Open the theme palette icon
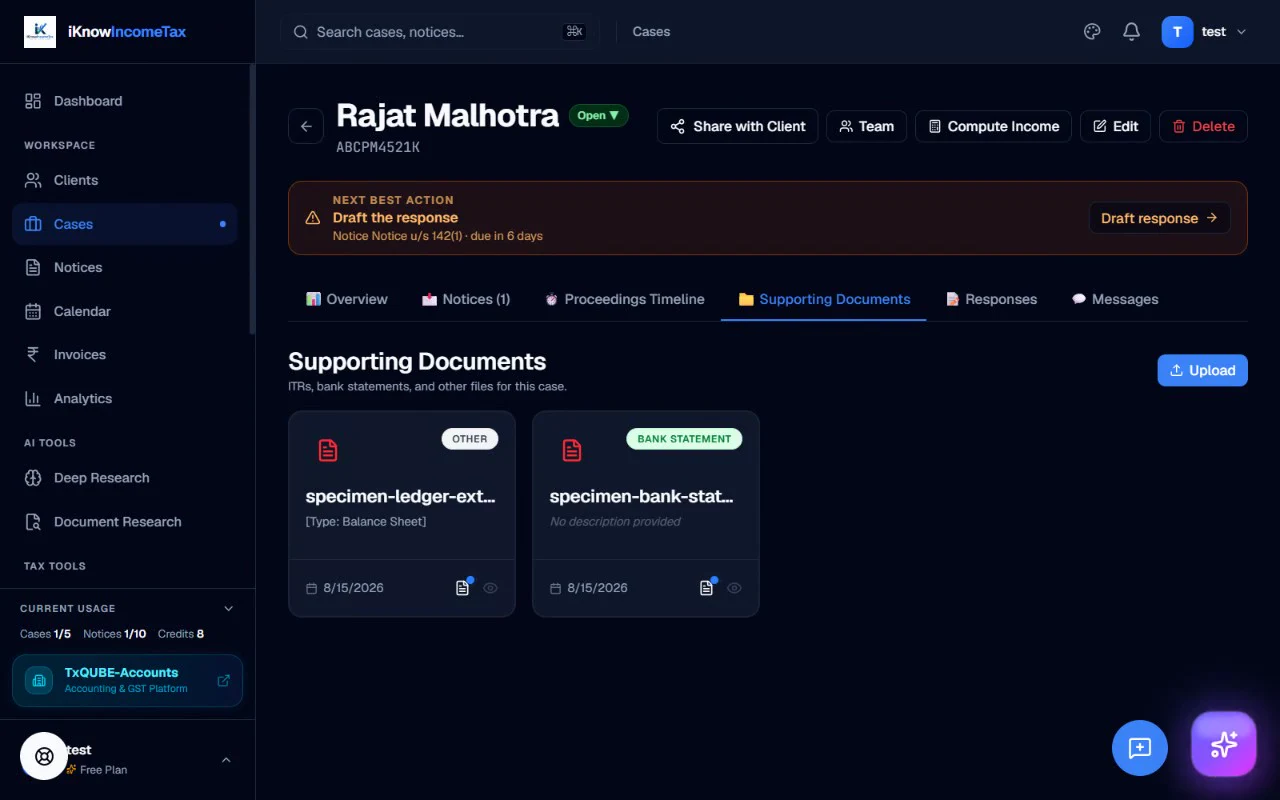This screenshot has width=1280, height=800. (x=1092, y=32)
